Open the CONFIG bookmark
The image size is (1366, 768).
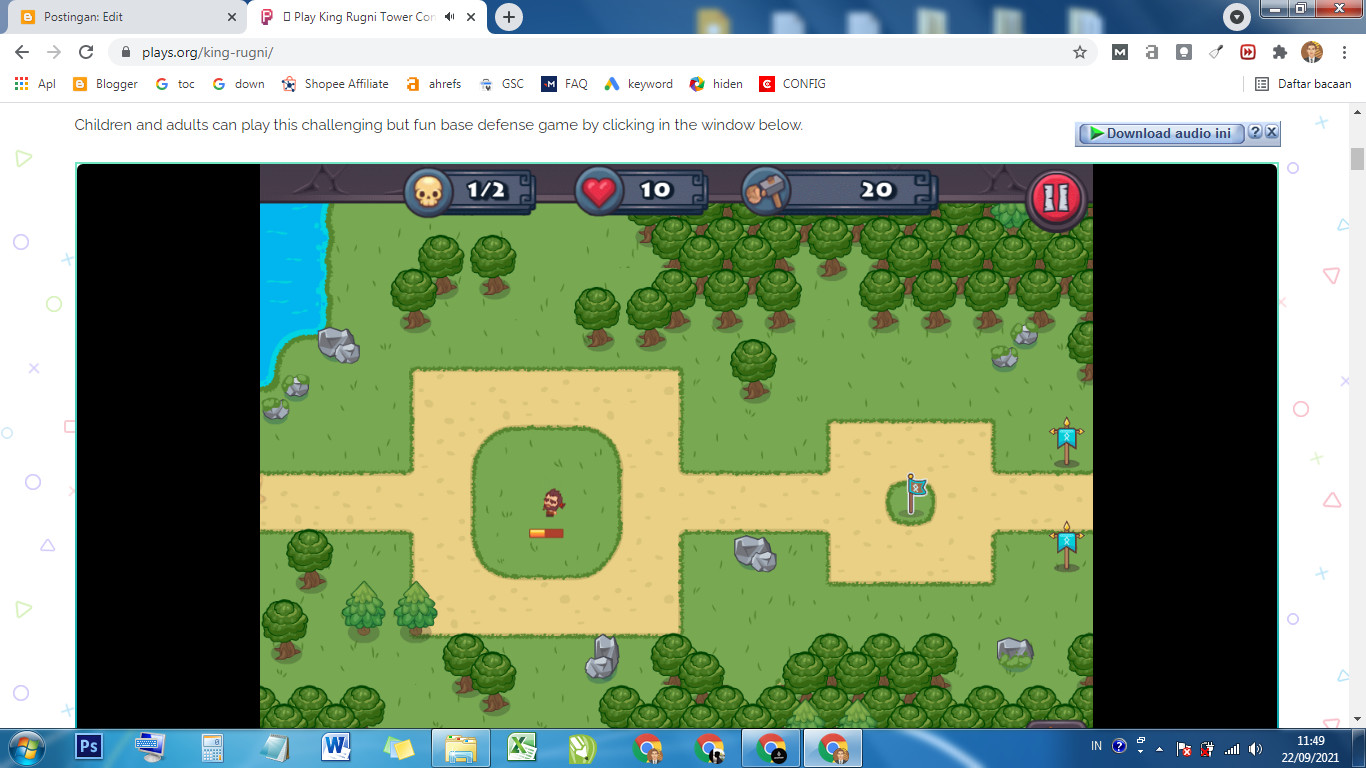pos(793,84)
